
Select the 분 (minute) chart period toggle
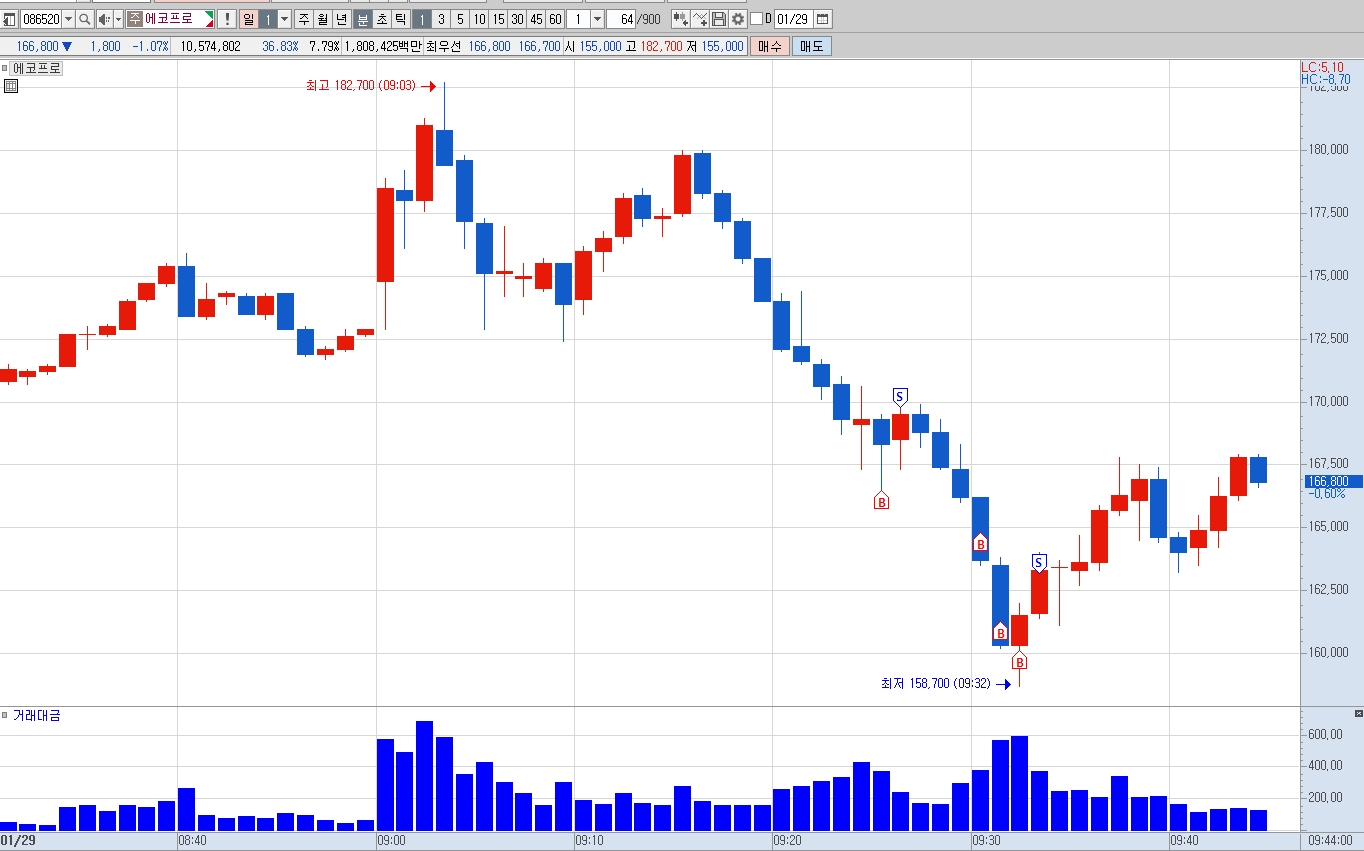tap(362, 19)
